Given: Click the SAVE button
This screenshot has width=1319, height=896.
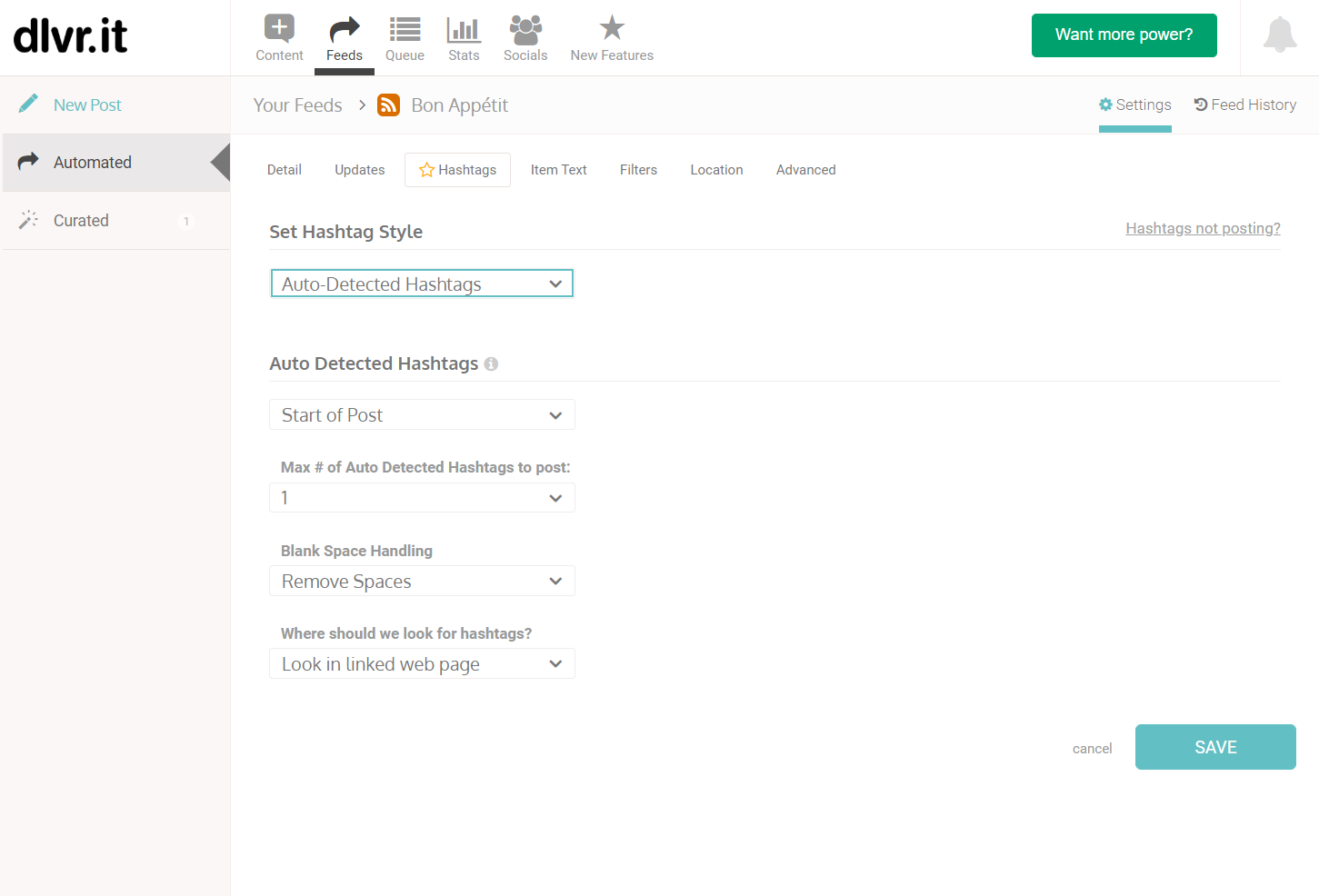Looking at the screenshot, I should coord(1215,747).
